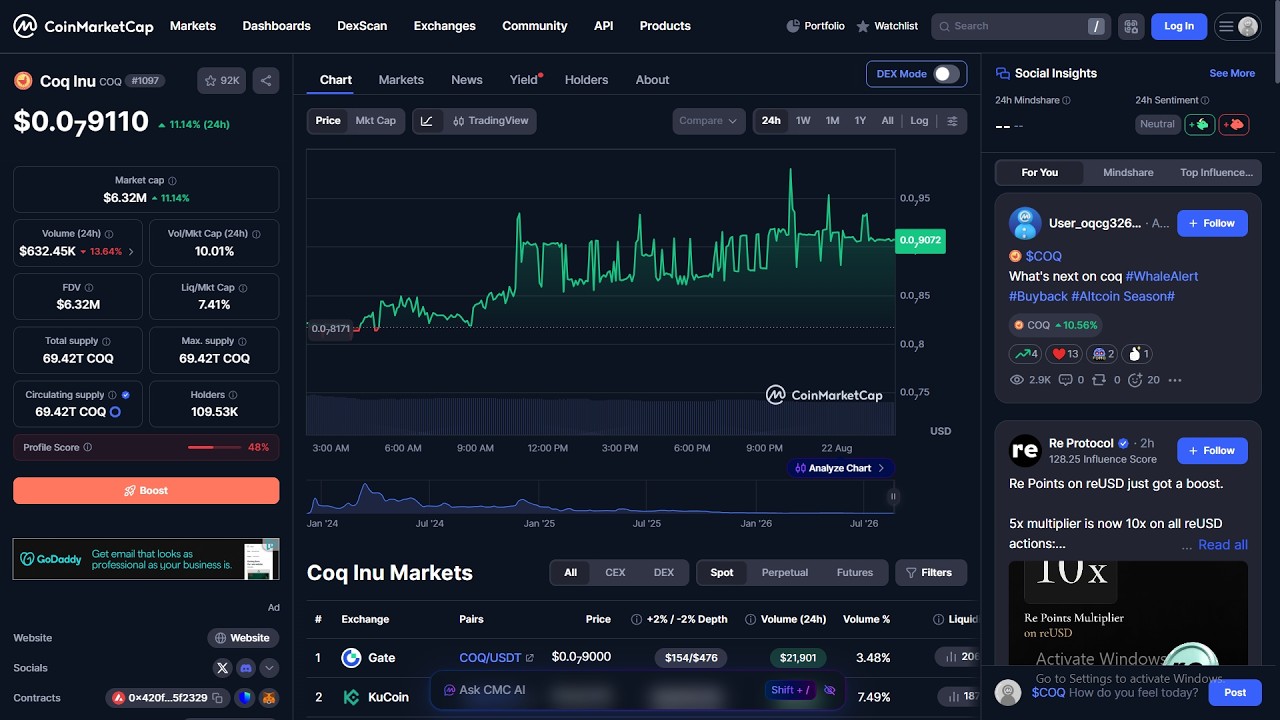1280x720 pixels.
Task: Click Market cap info icon
Action: [x=172, y=181]
